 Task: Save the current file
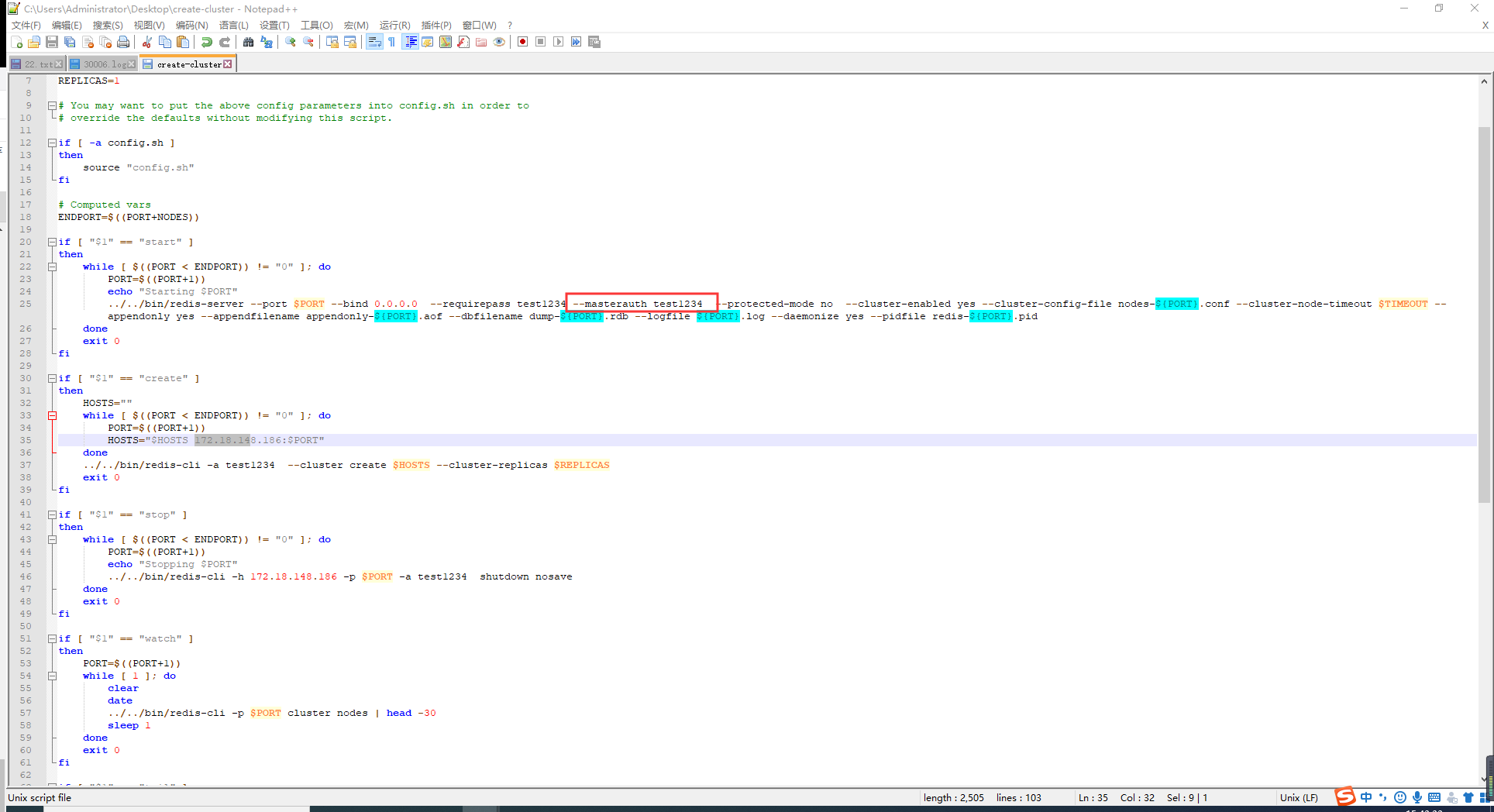(x=52, y=42)
